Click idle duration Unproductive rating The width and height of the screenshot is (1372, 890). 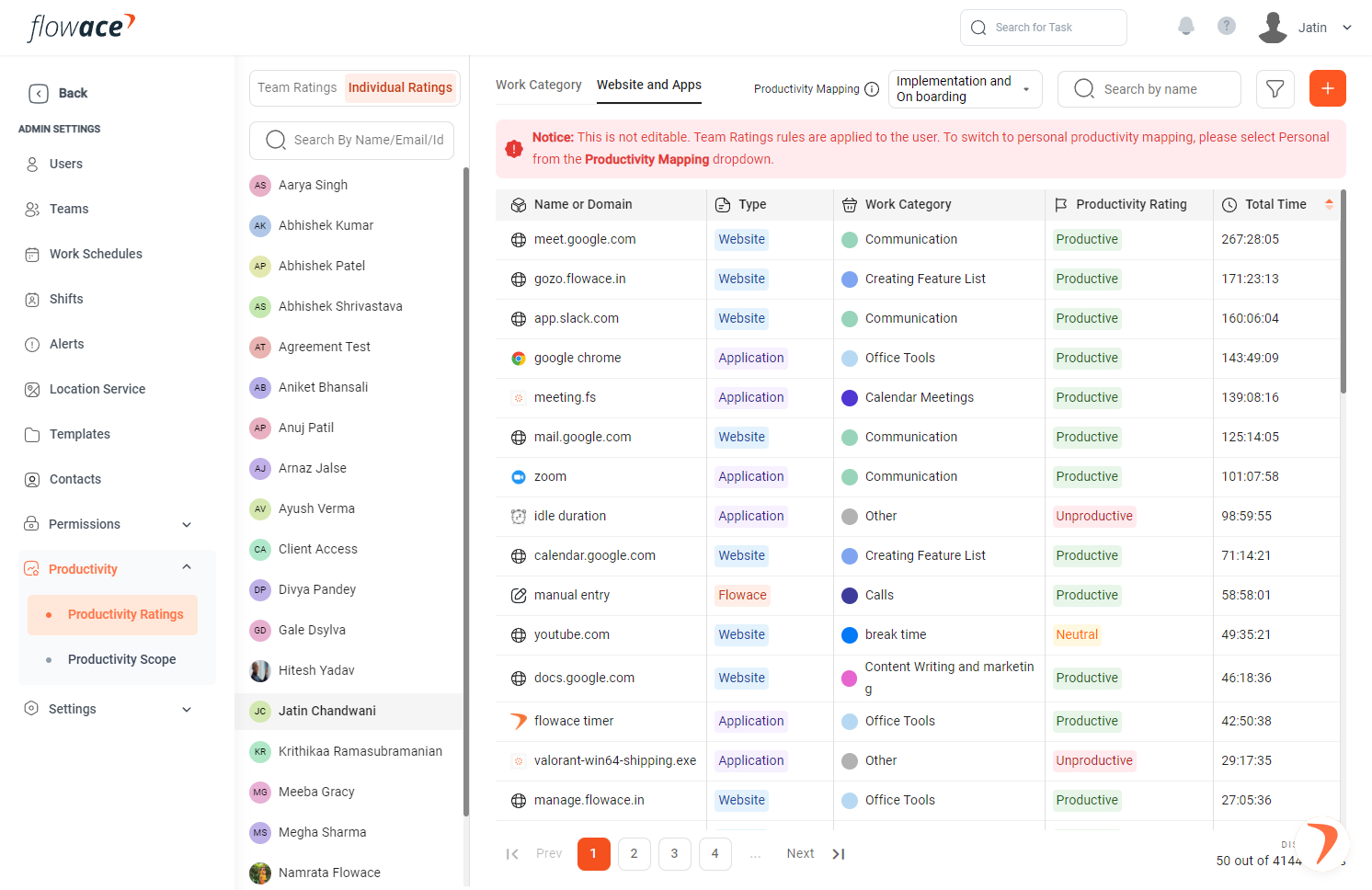click(1094, 517)
